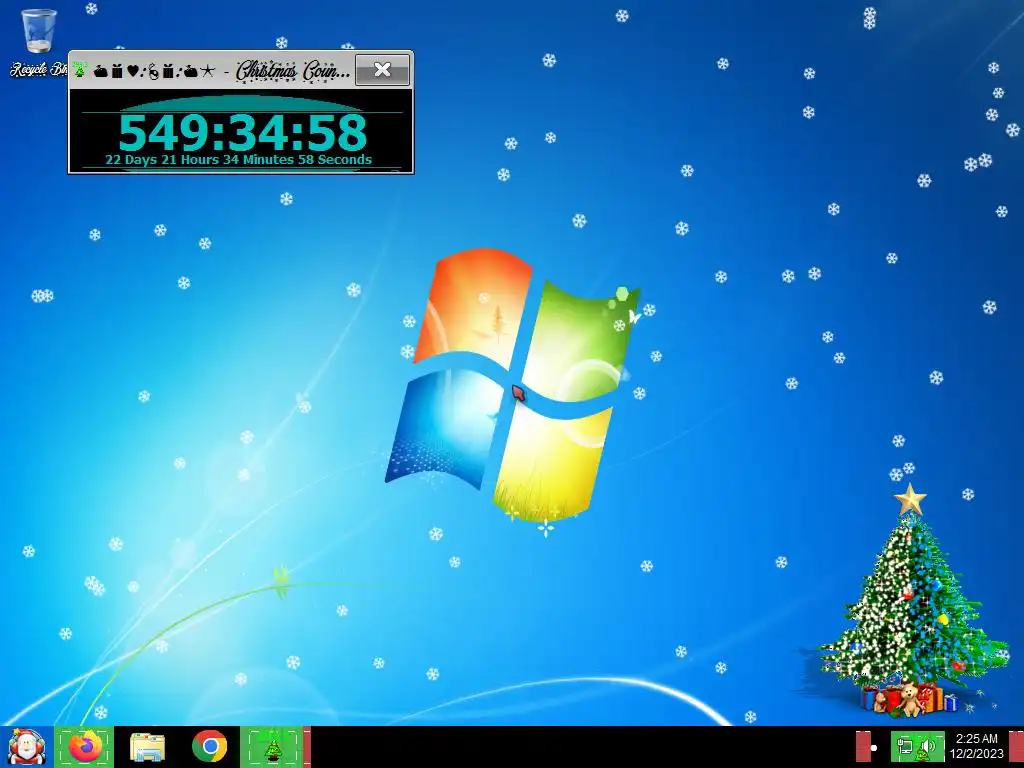Click the 549:34:58 countdown timer display
Viewport: 1024px width, 768px height.
click(x=242, y=133)
